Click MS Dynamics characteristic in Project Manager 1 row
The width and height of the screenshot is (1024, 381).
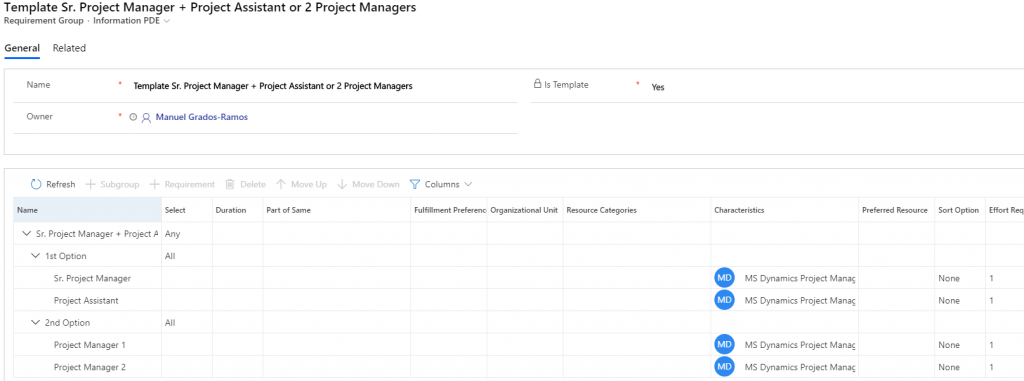pos(799,344)
